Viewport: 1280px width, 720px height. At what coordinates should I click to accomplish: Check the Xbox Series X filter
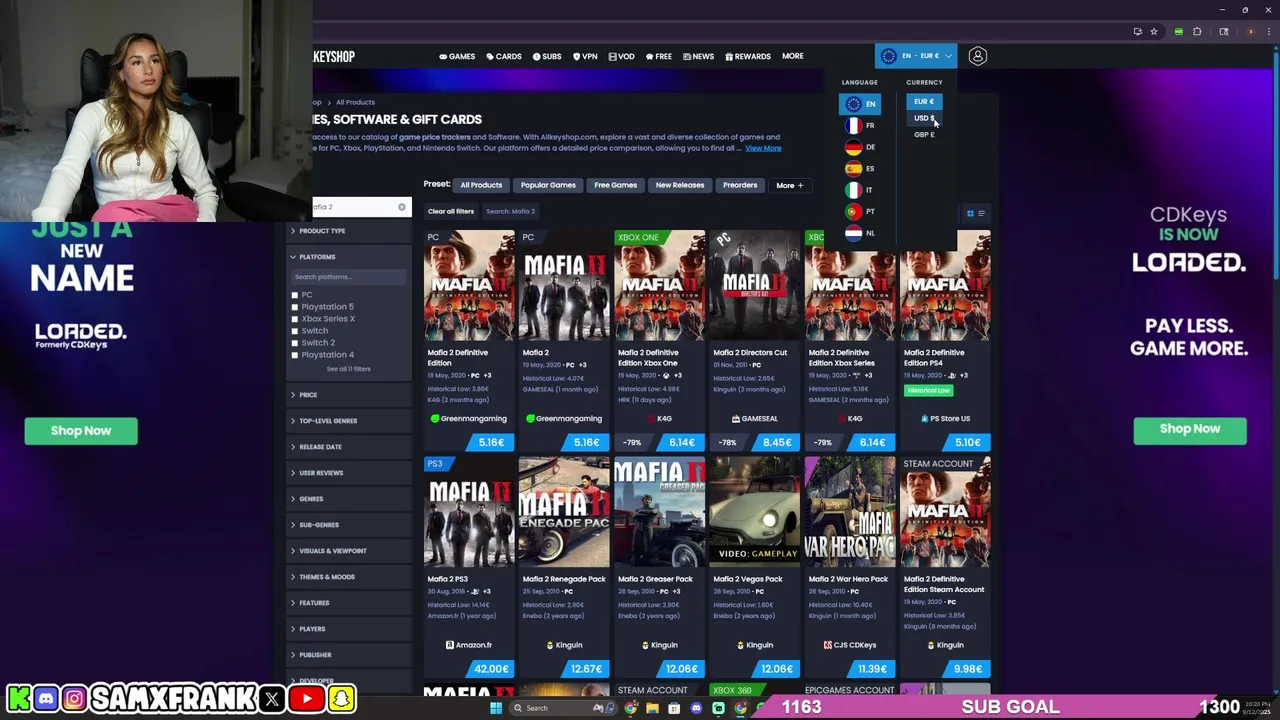295,319
